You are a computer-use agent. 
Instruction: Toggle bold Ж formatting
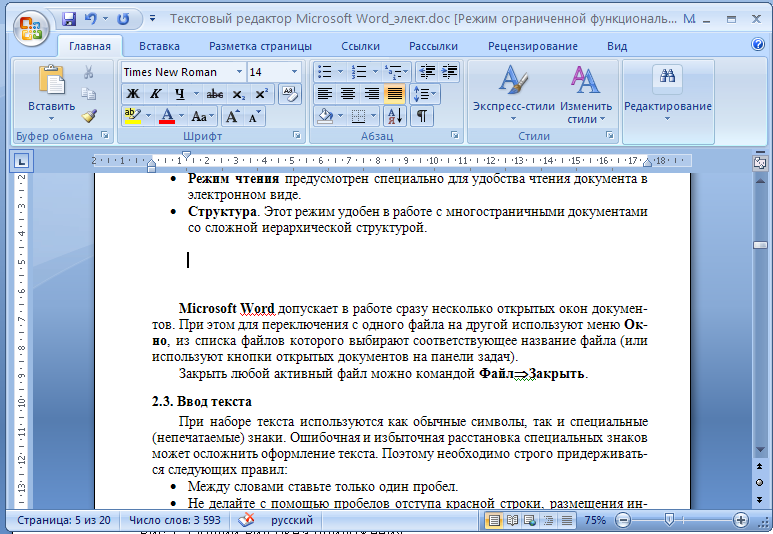point(133,94)
